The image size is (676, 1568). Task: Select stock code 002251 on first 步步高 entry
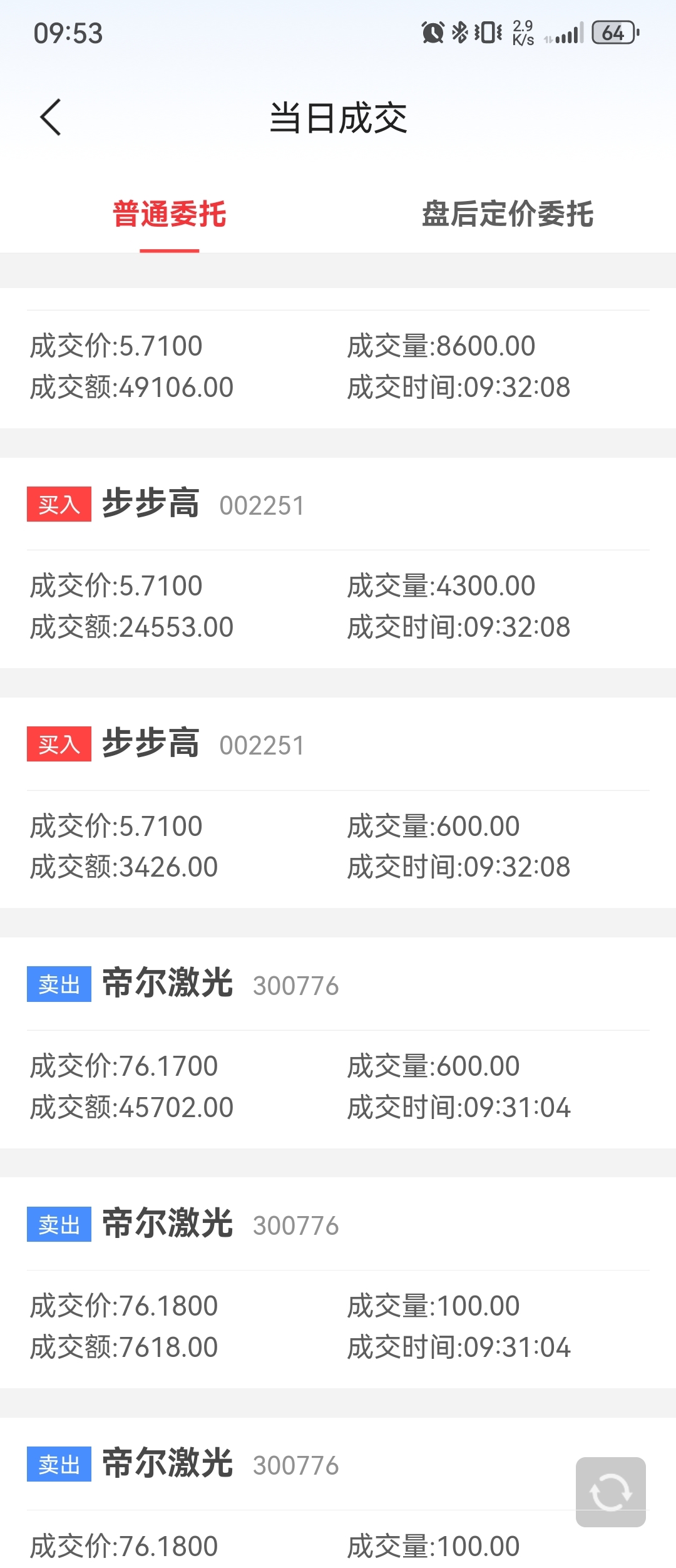tap(262, 506)
